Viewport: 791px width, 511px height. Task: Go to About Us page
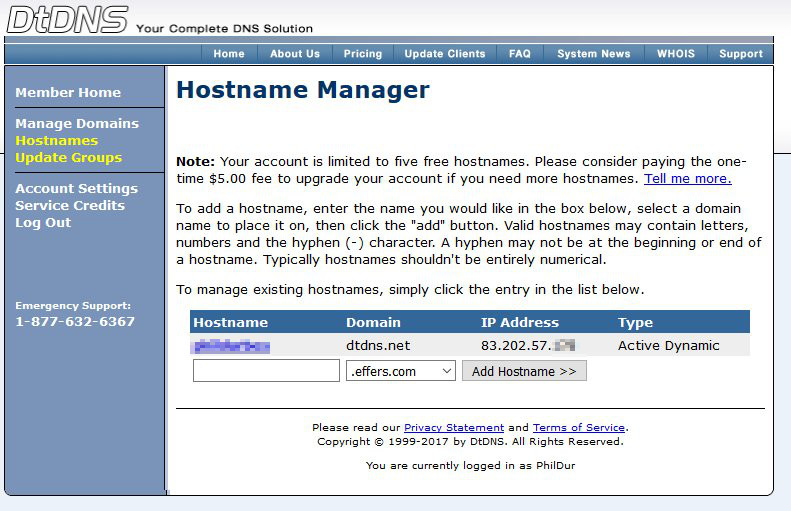pos(295,54)
